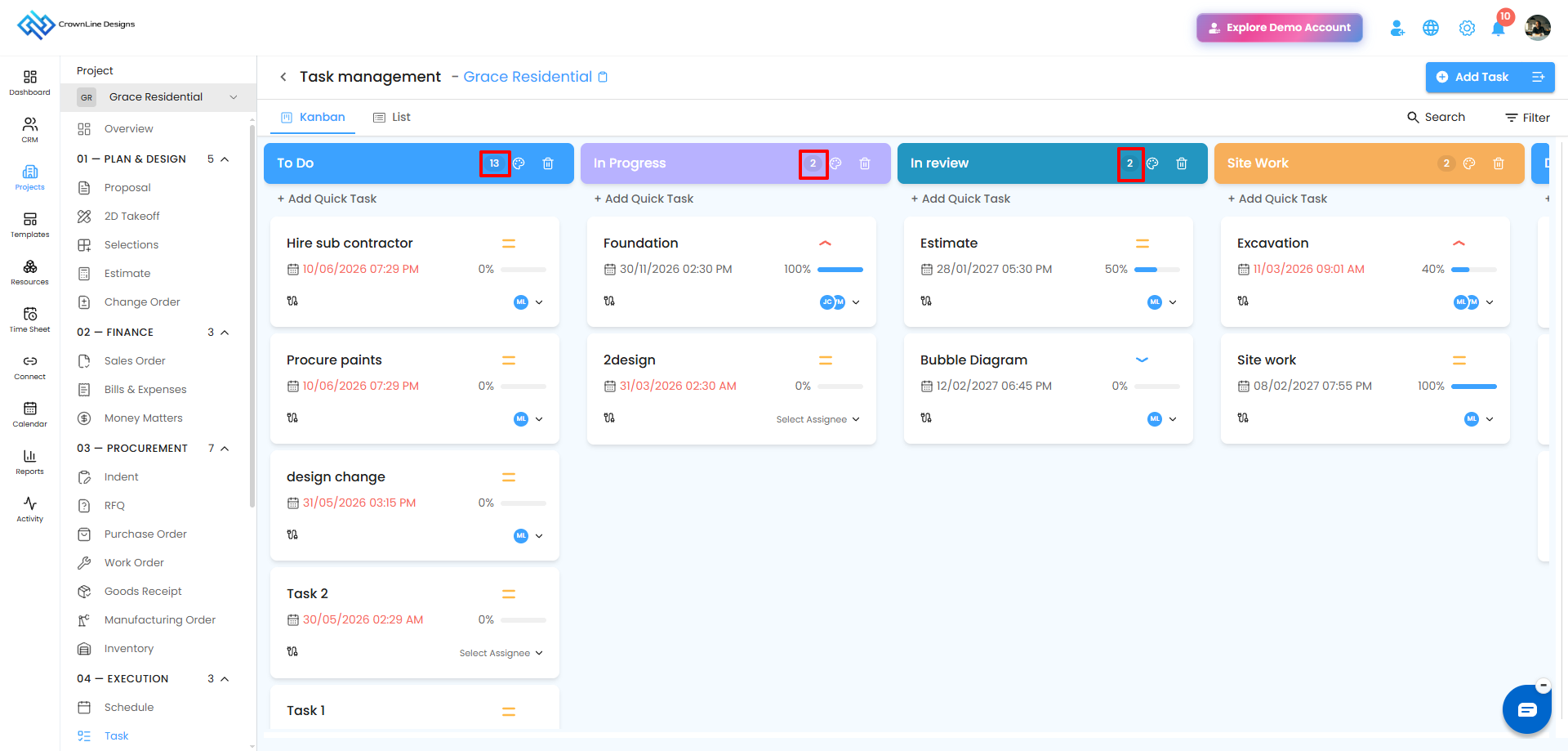This screenshot has width=1568, height=751.
Task: Switch to the List view tab
Action: (x=392, y=118)
